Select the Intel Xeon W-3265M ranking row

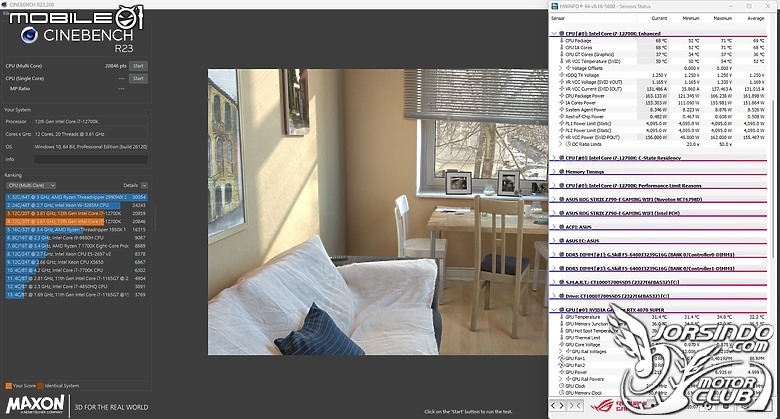click(77, 205)
